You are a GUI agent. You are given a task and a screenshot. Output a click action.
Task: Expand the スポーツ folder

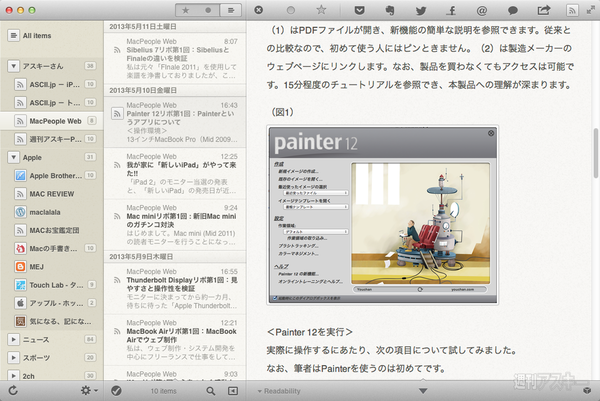13,357
